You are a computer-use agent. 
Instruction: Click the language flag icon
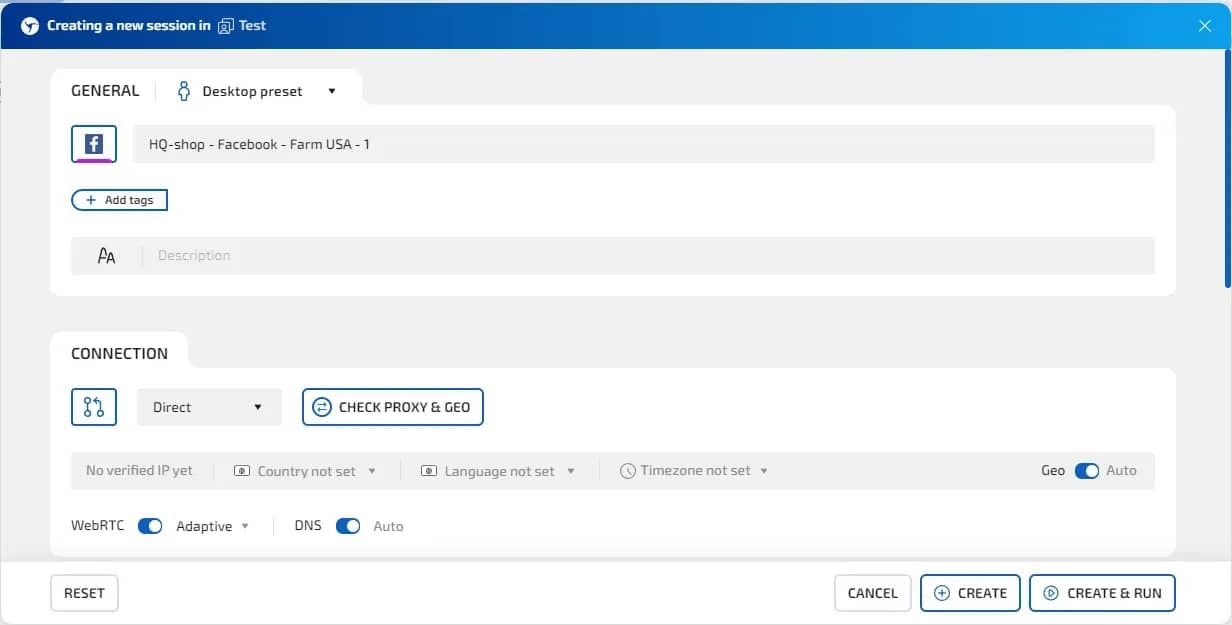tap(429, 471)
